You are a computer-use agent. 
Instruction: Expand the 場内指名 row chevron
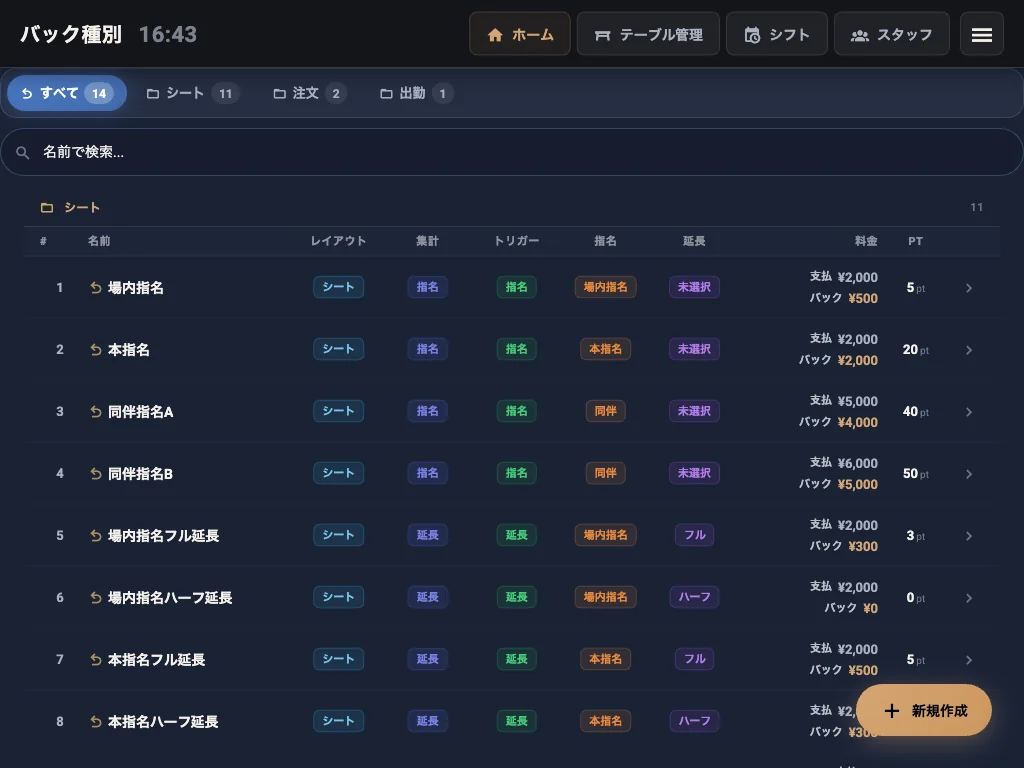[x=968, y=288]
